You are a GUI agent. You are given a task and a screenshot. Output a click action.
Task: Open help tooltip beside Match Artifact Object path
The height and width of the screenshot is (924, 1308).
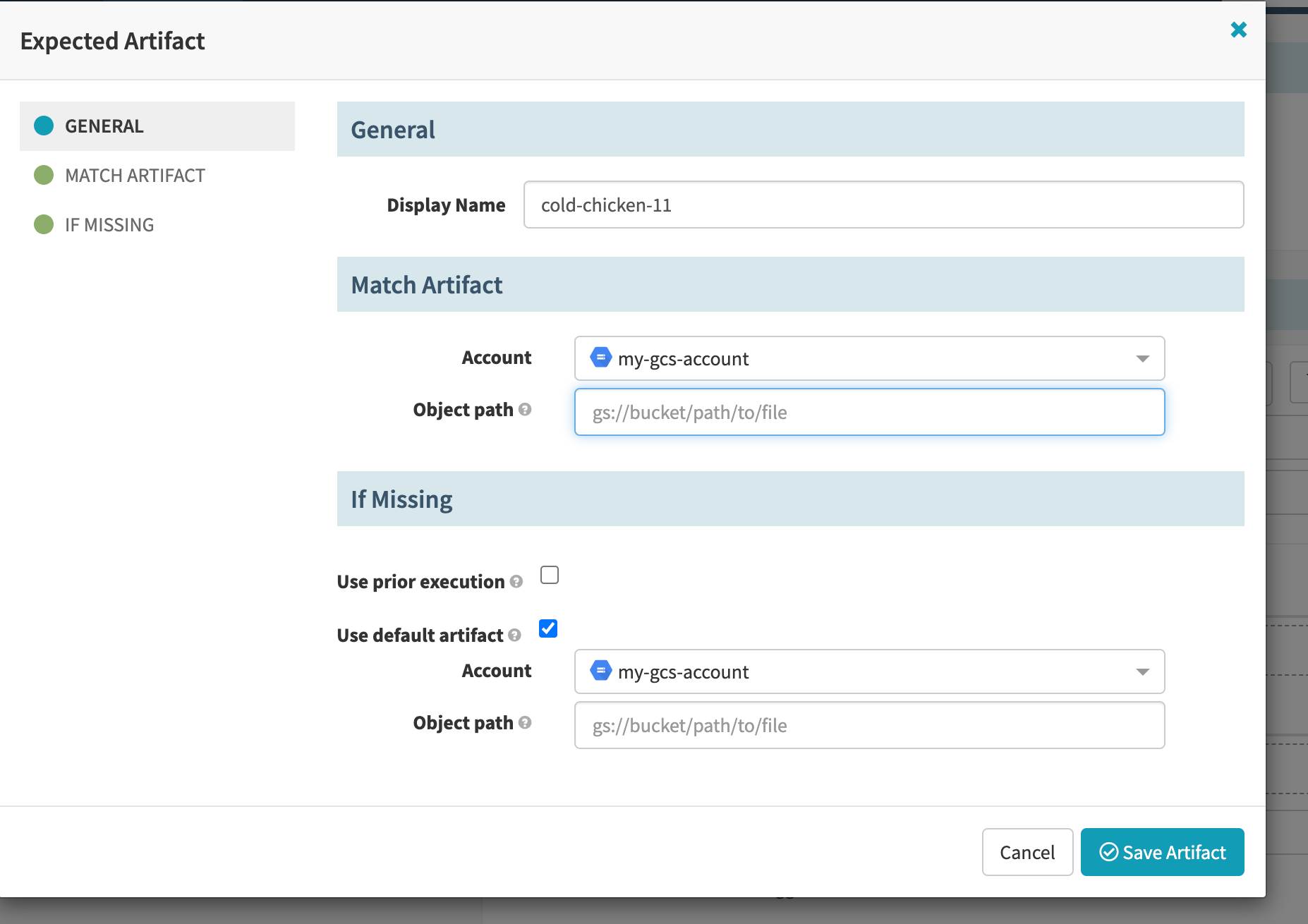[x=525, y=410]
